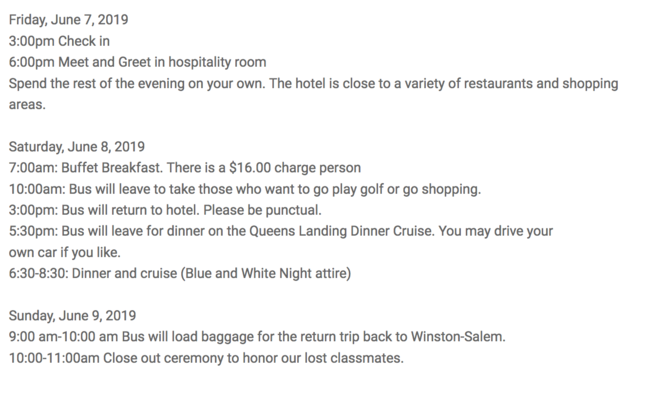Click the 'Winston-Salem' text in the Sunday schedule
This screenshot has height=407, width=646.
[x=458, y=337]
